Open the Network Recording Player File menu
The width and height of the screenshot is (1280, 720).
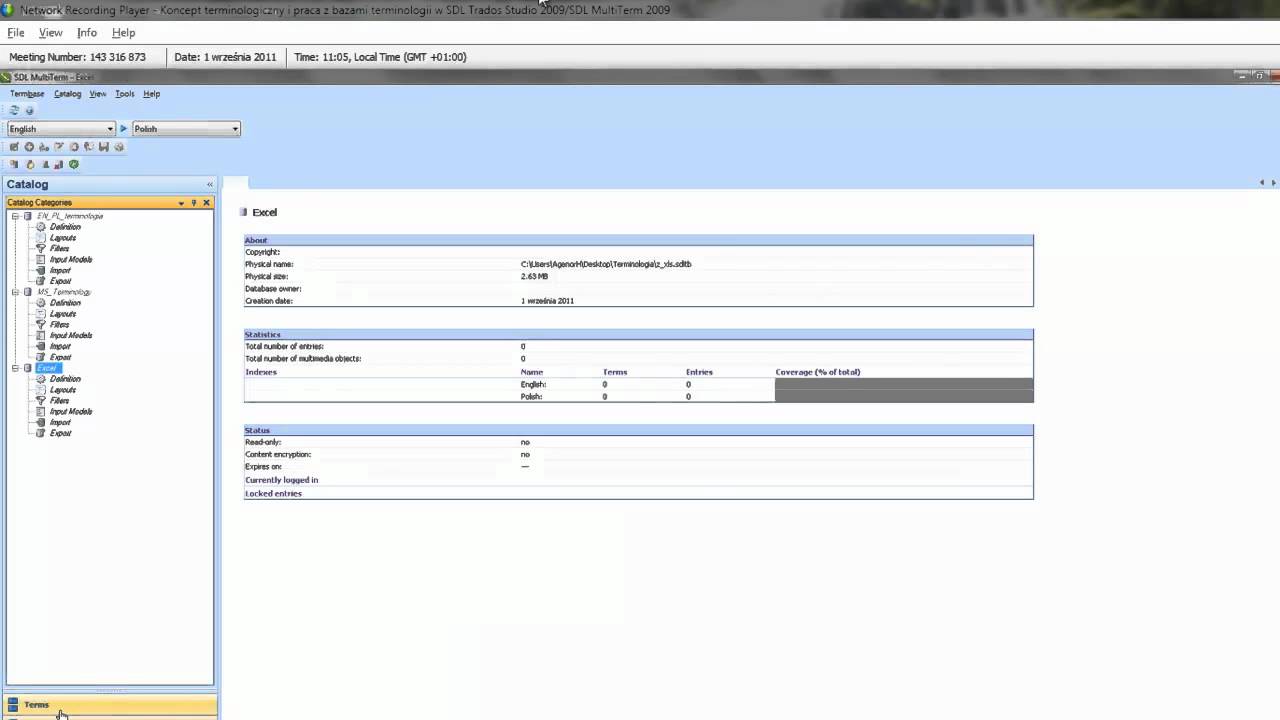[16, 33]
